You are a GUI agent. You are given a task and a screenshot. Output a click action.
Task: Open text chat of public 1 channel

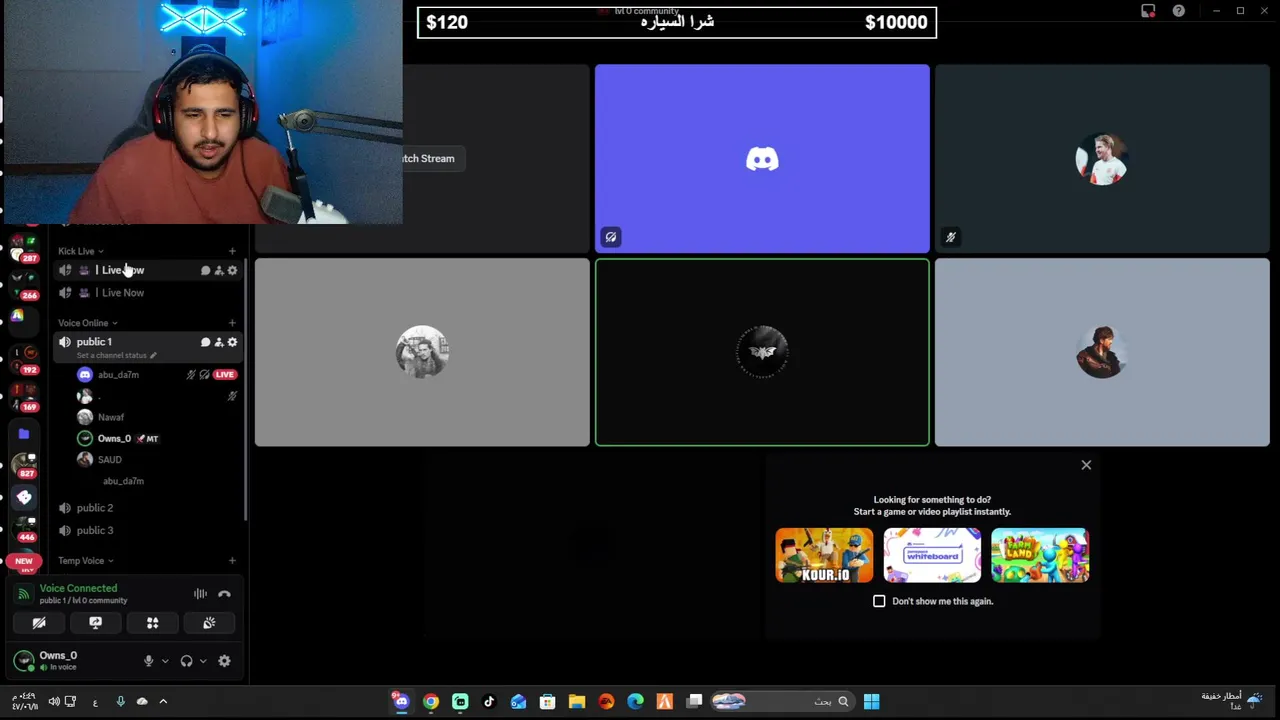coord(205,342)
